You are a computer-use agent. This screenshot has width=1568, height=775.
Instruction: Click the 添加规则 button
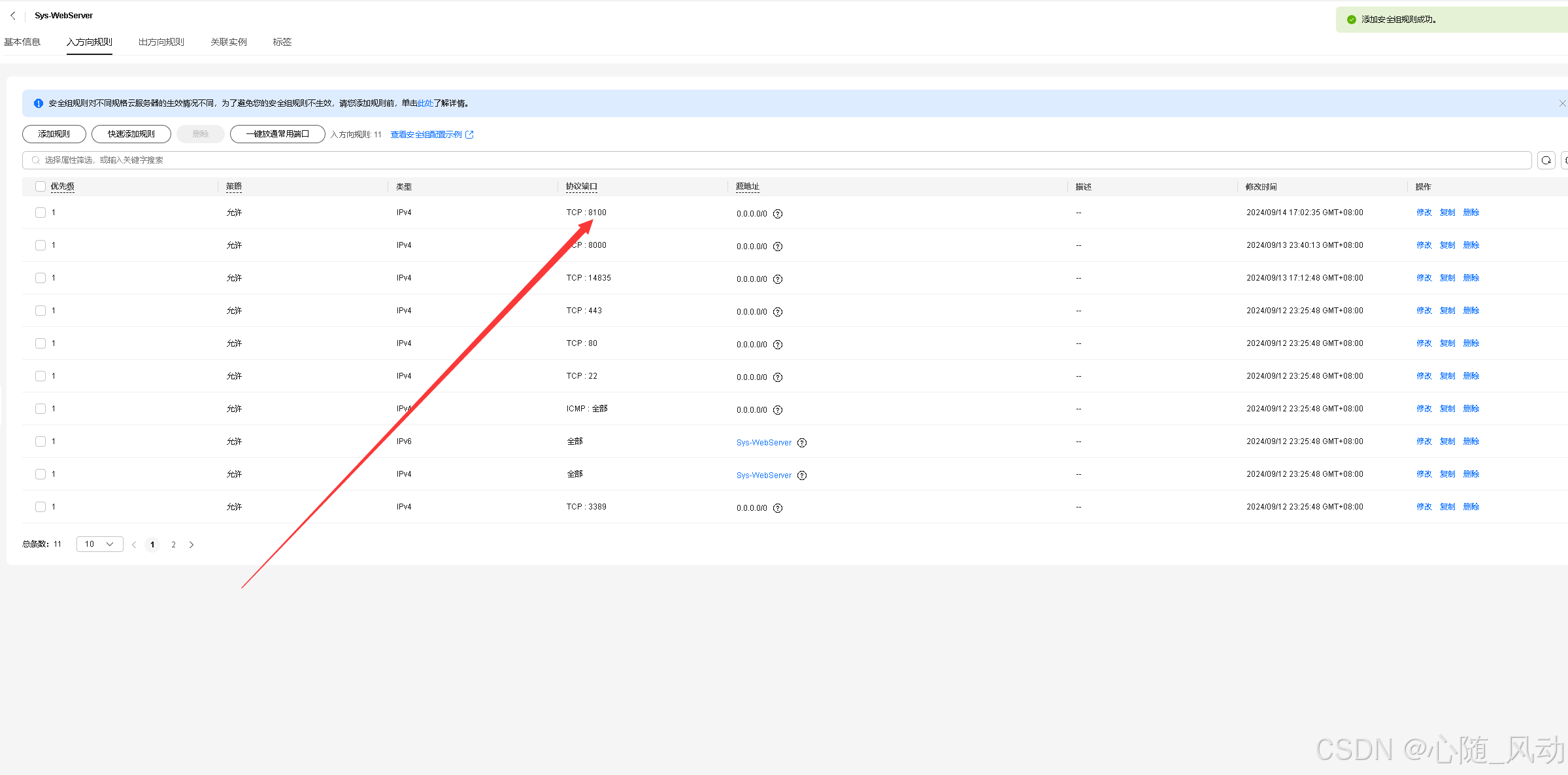[54, 134]
